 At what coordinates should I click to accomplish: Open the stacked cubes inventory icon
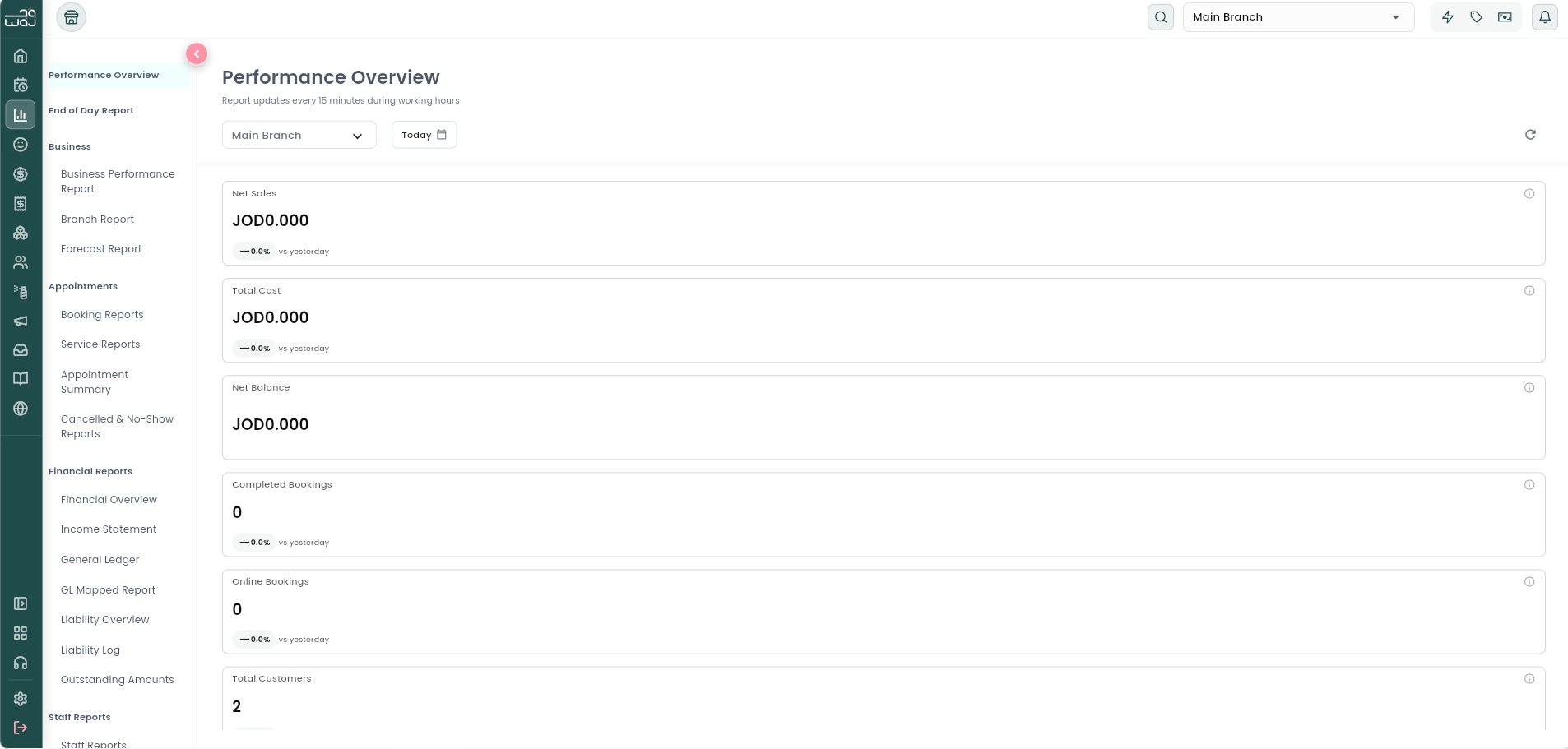pos(21,233)
